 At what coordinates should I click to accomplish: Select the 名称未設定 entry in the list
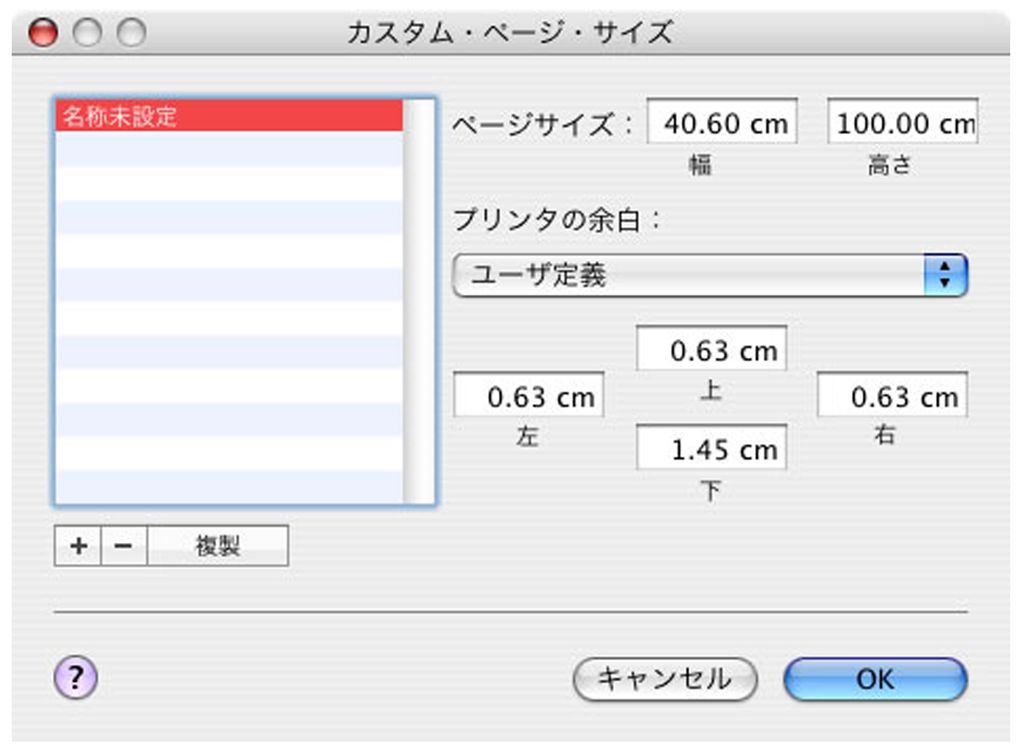(x=229, y=116)
